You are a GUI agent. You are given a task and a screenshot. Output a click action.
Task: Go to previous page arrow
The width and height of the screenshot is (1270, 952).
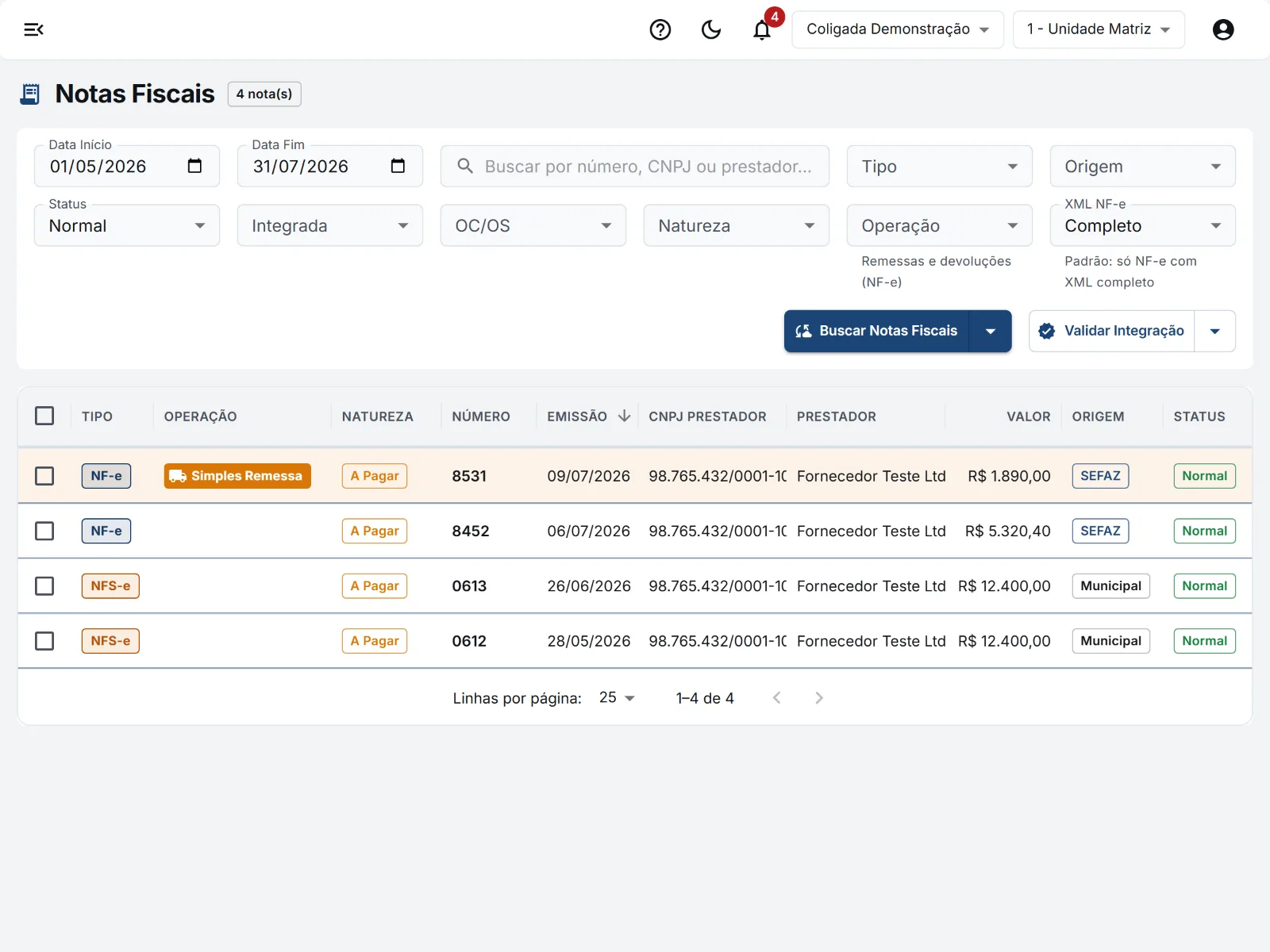[777, 698]
